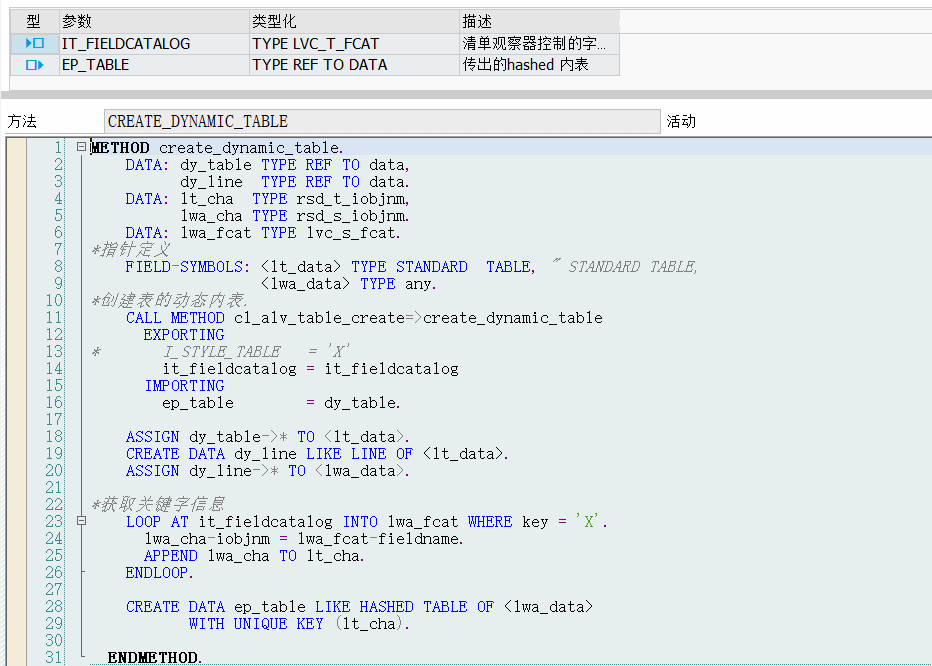Screen dimensions: 932x666
Task: Click the inline comment 'STANDARD TABLE,' on line 8
Action: [x=632, y=266]
